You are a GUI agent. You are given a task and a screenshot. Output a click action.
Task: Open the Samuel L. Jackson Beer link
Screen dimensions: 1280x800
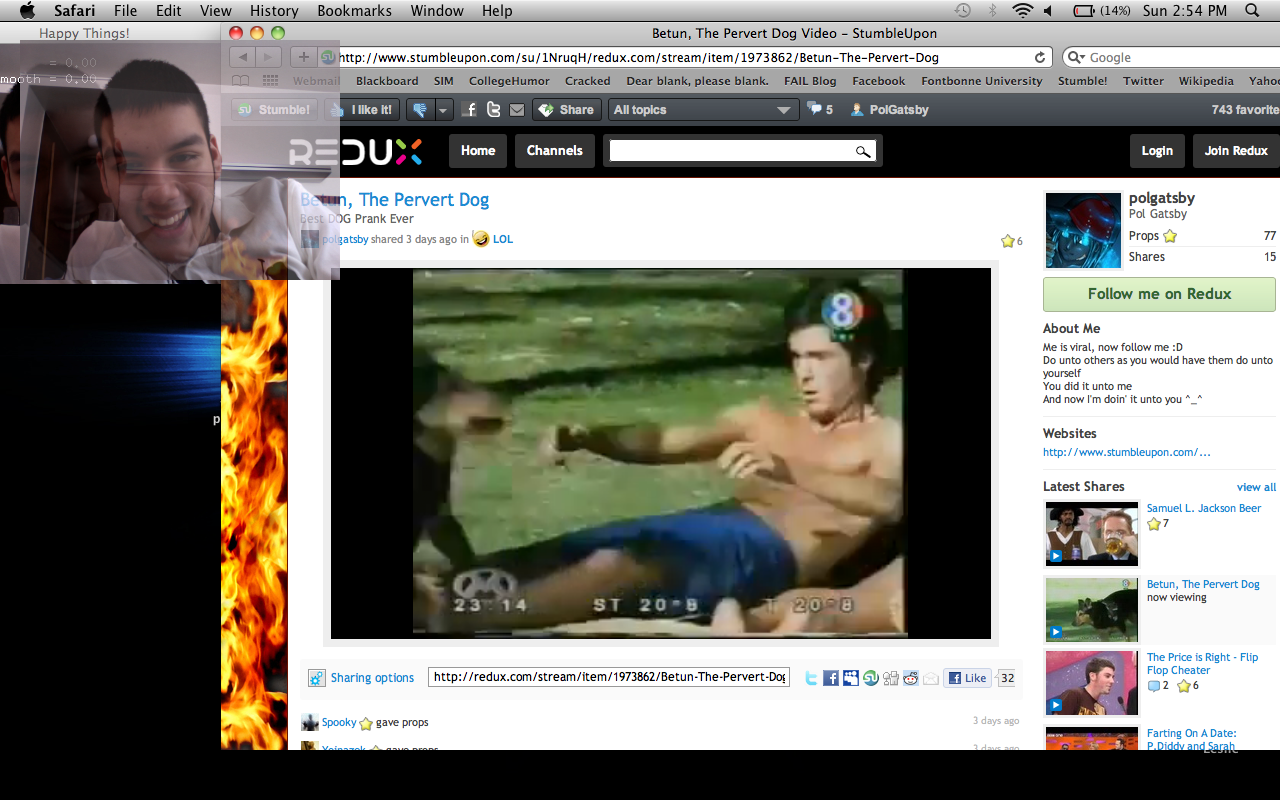point(1203,508)
